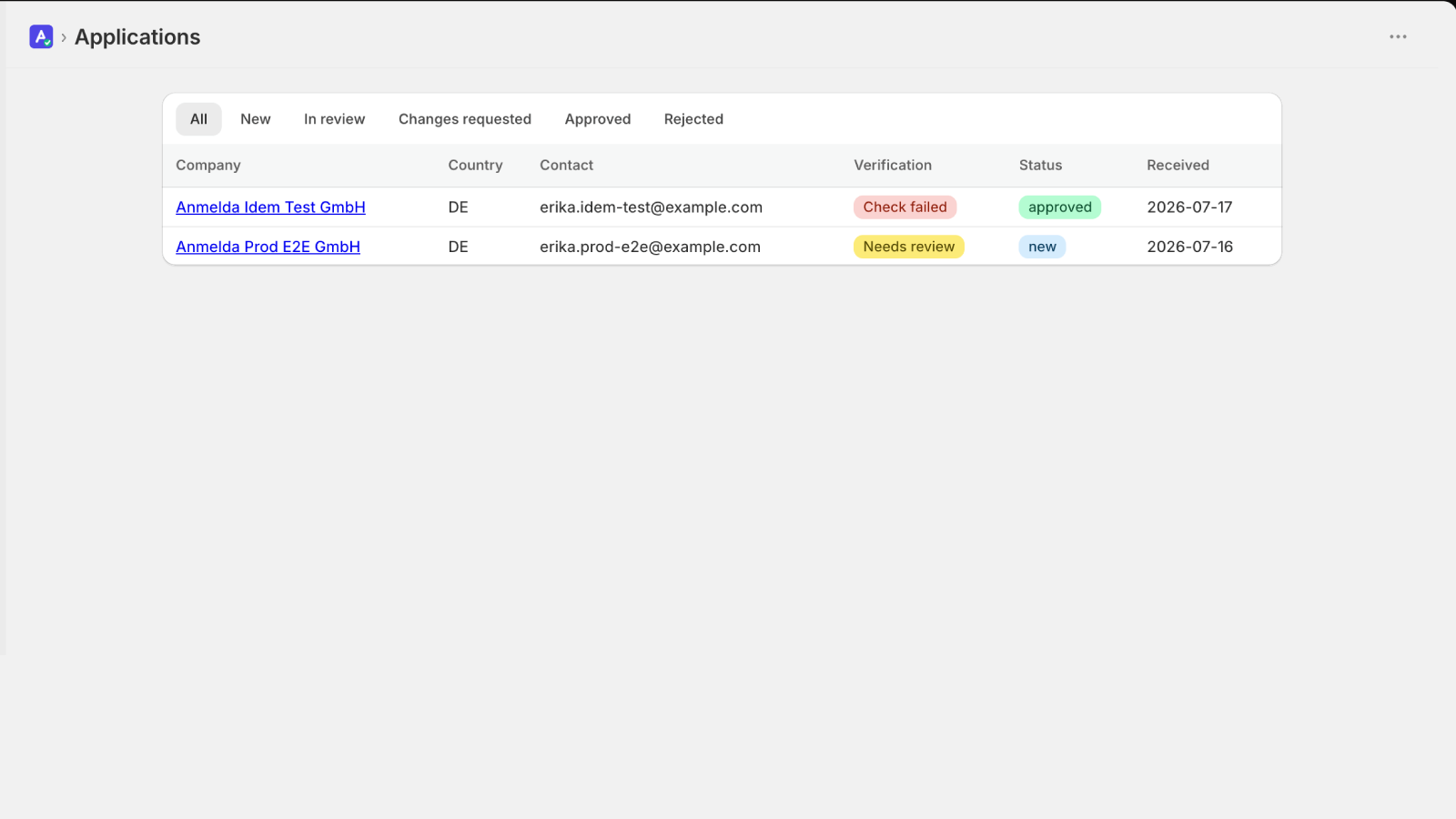Open Anmelda Idem Test GmbH application
This screenshot has height=819, width=1456.
tap(270, 207)
